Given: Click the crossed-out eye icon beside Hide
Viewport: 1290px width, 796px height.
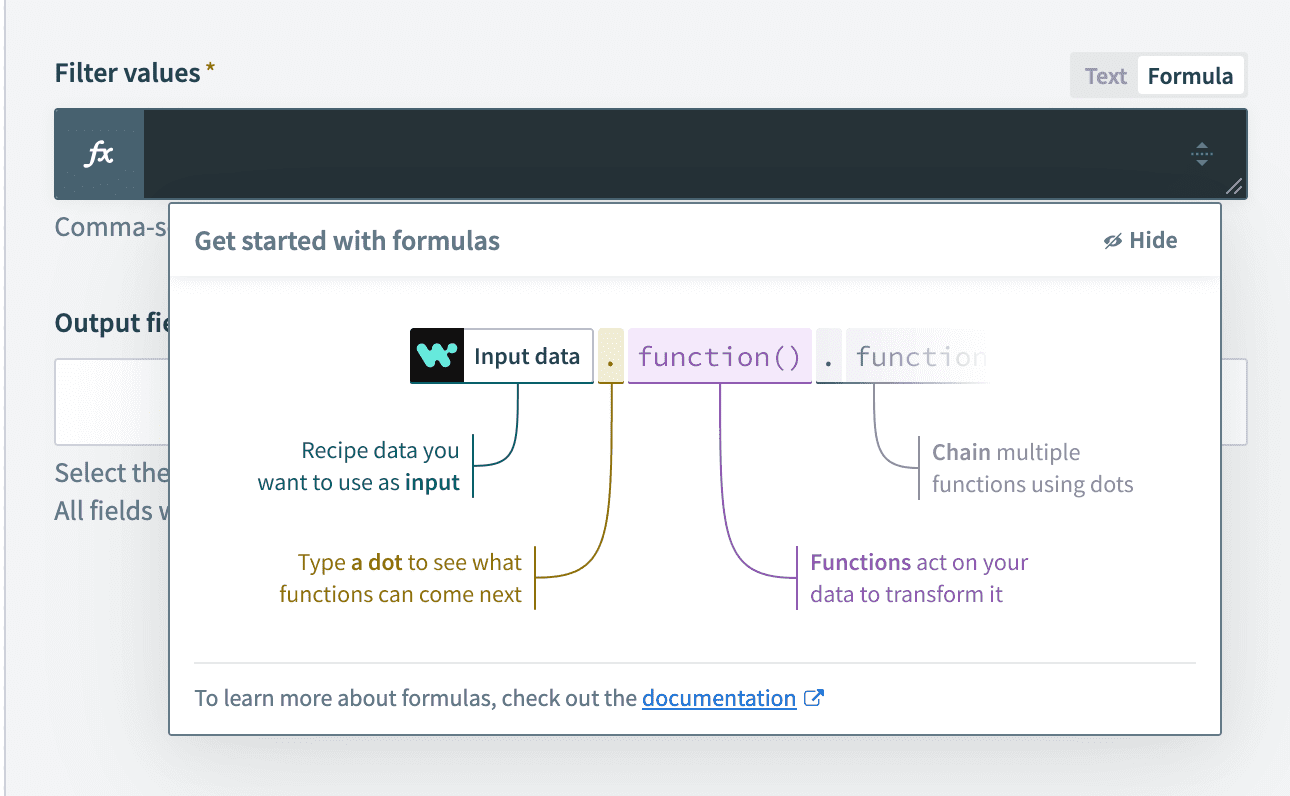Looking at the screenshot, I should (x=1113, y=241).
